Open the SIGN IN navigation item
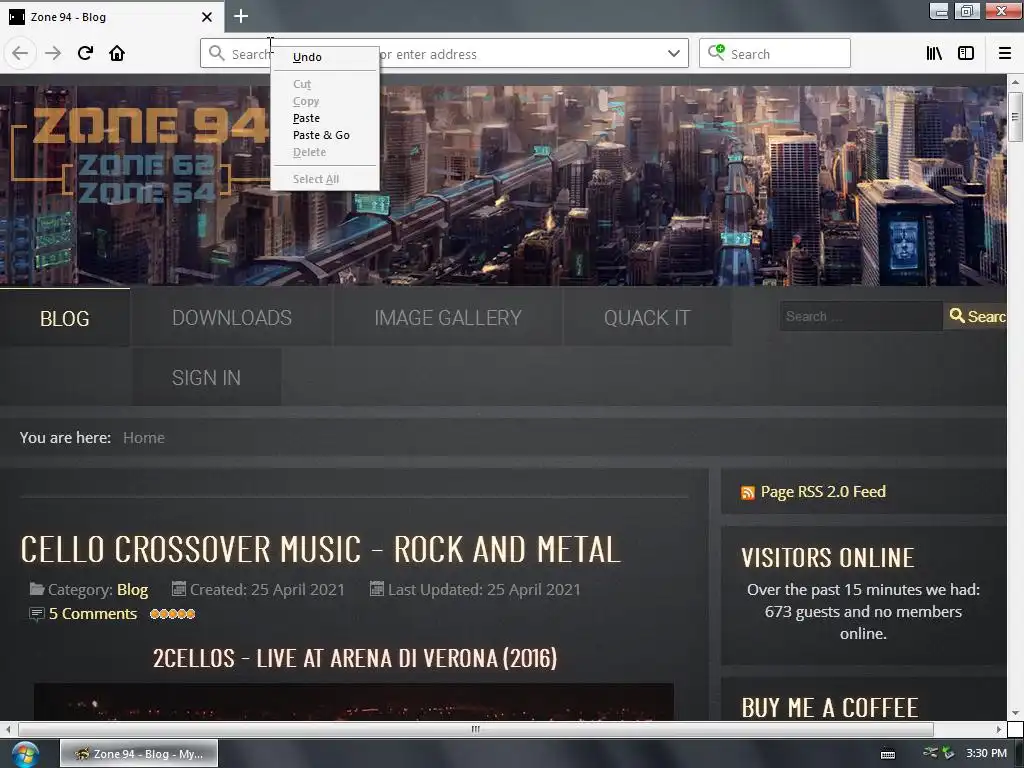This screenshot has height=768, width=1024. [206, 377]
